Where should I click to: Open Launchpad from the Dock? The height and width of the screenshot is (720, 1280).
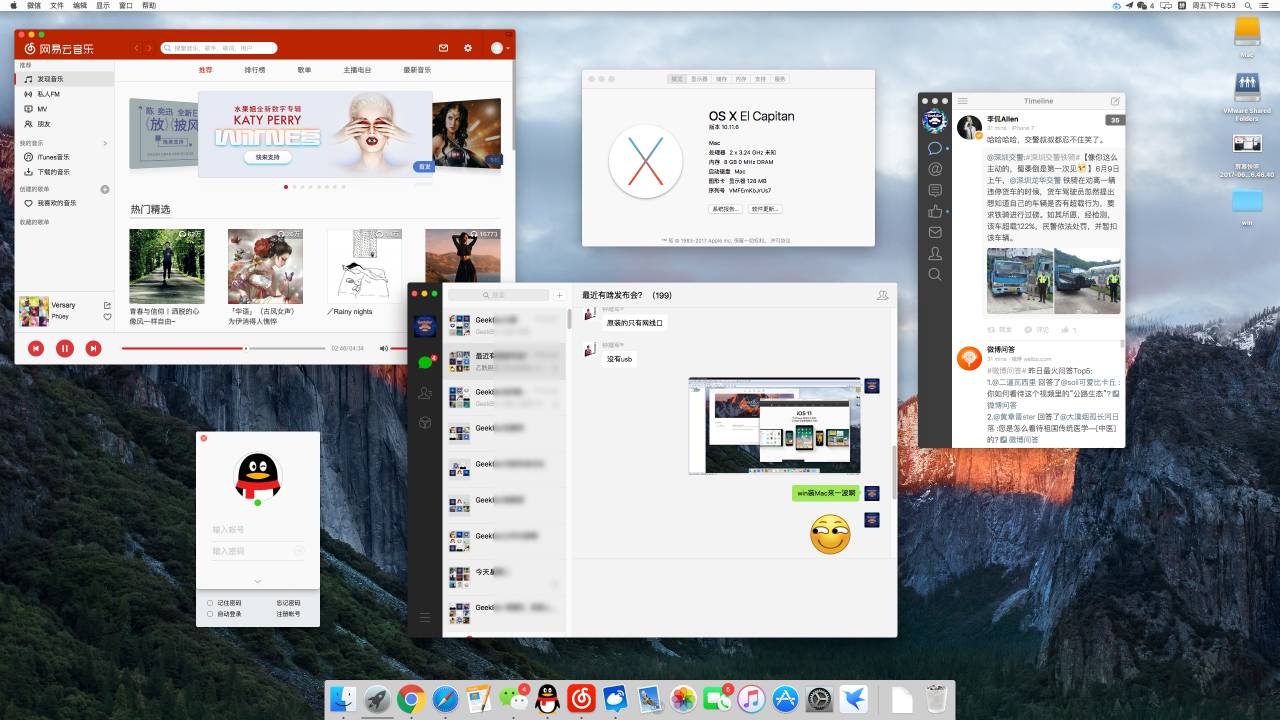(377, 698)
